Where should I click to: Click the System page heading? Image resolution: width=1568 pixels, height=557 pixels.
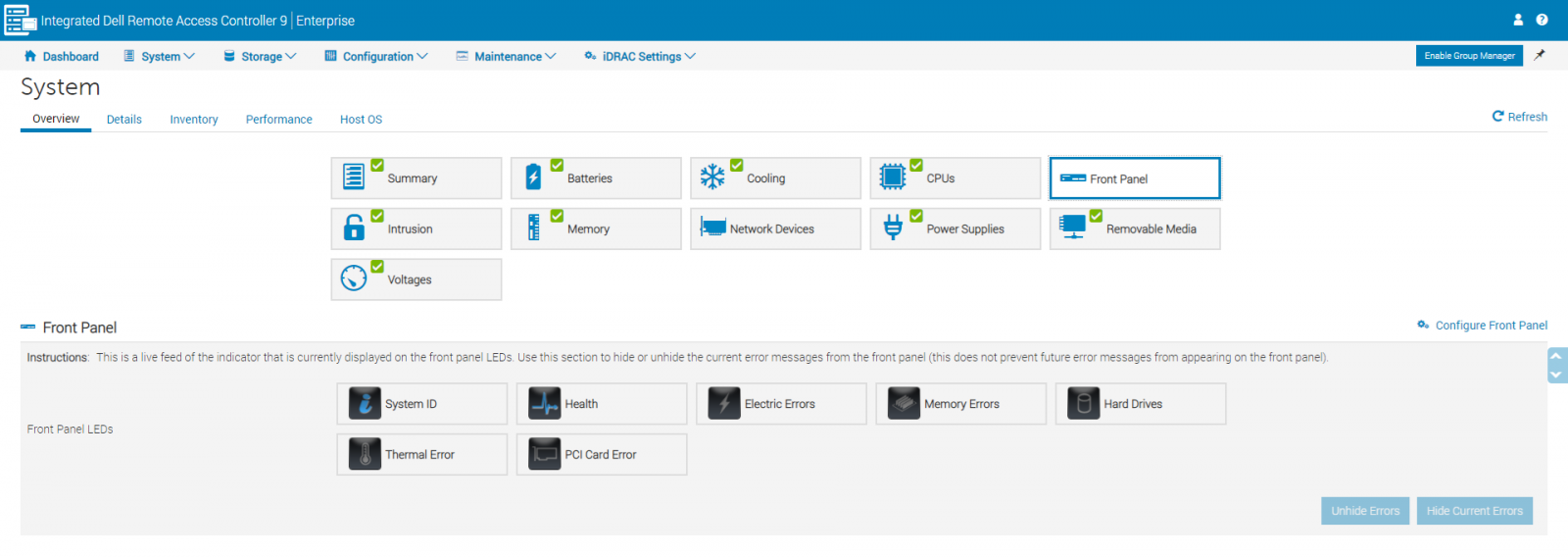(x=60, y=87)
